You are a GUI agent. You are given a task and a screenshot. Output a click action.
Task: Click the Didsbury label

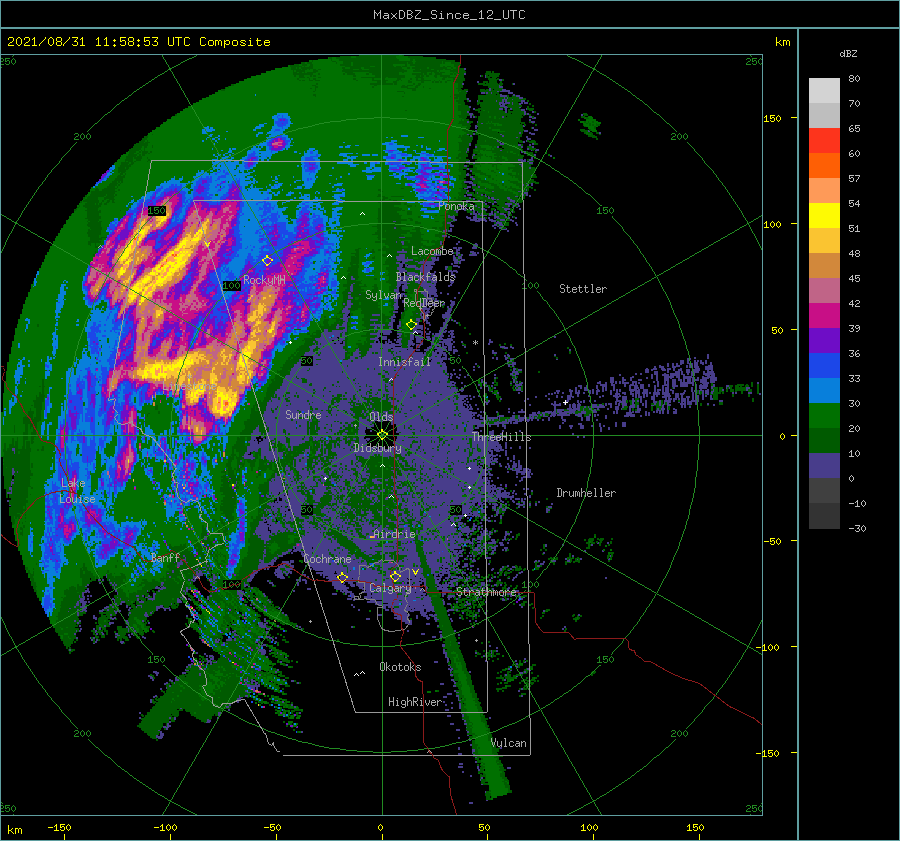(x=377, y=448)
